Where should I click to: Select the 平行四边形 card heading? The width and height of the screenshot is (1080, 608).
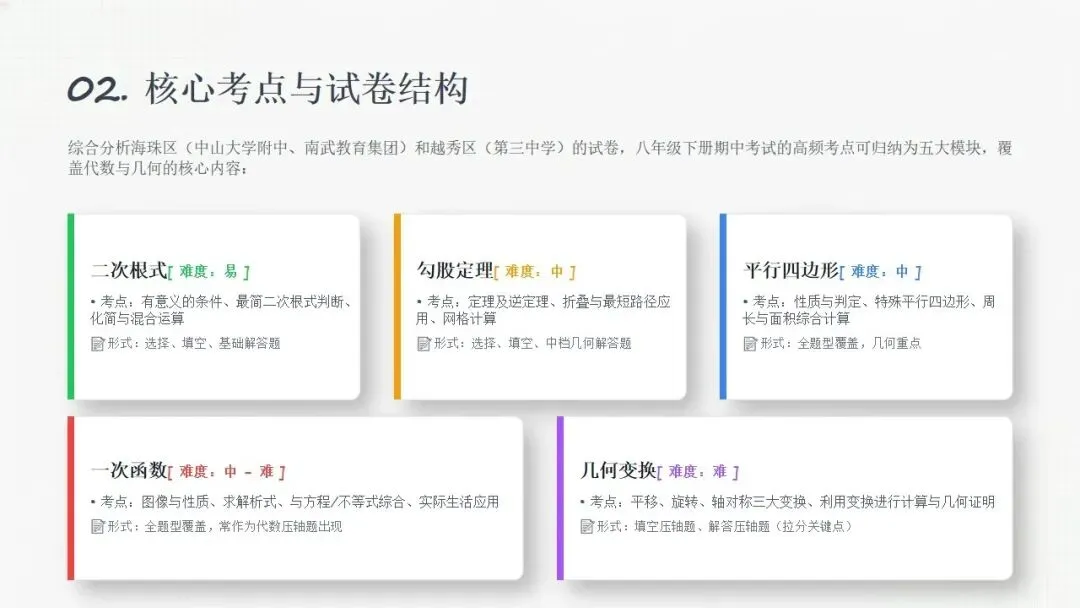[791, 270]
